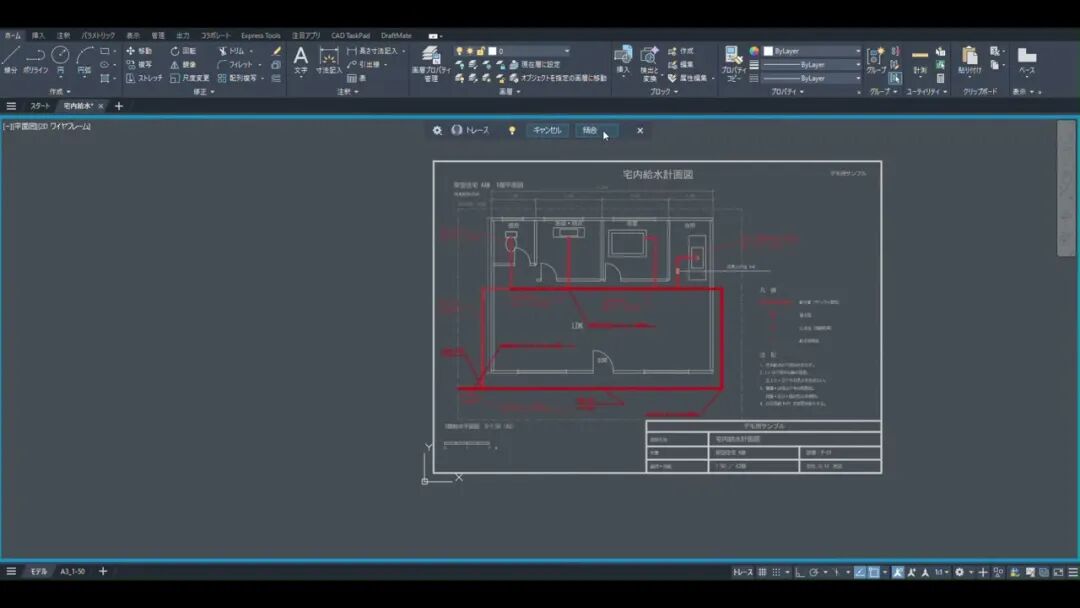1080x608 pixels.
Task: Click the Dimension (寸法記入) tool
Action: click(329, 59)
